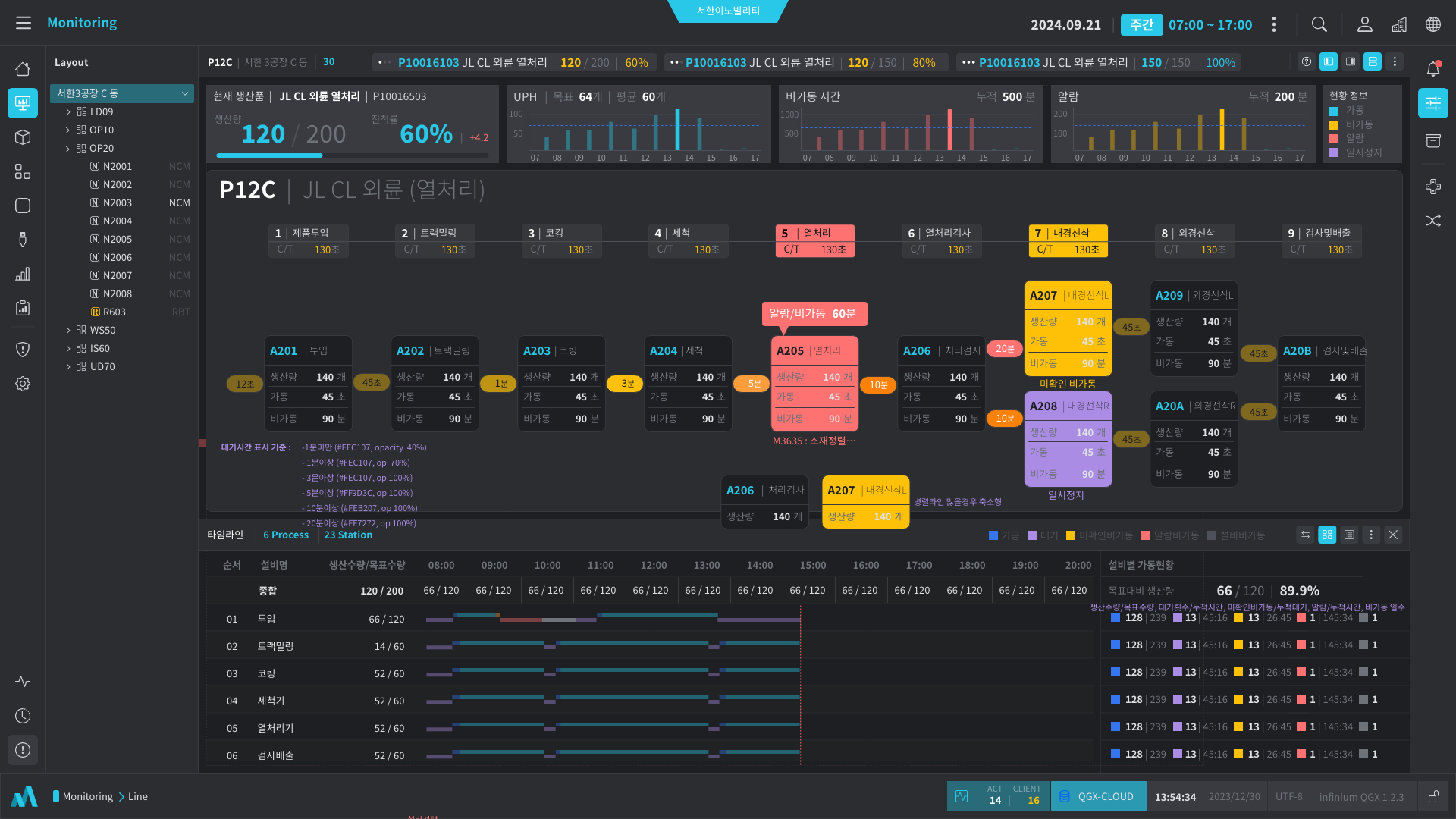Screen dimensions: 1456x819
Task: Toggle the 주간 day shift button
Action: pos(1141,25)
